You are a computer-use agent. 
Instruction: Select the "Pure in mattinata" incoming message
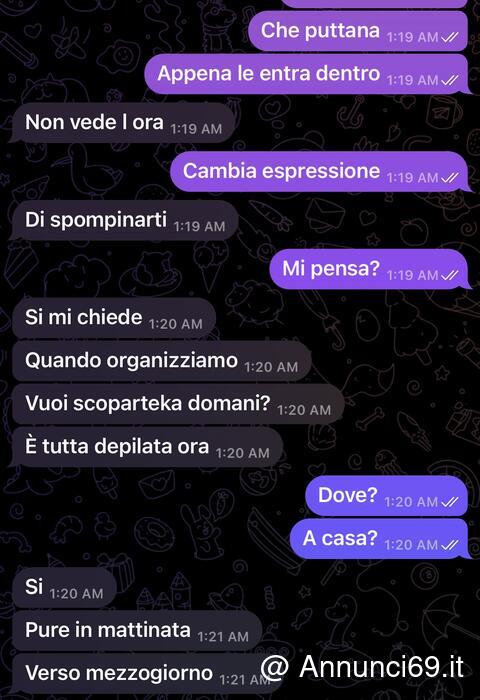pos(137,631)
